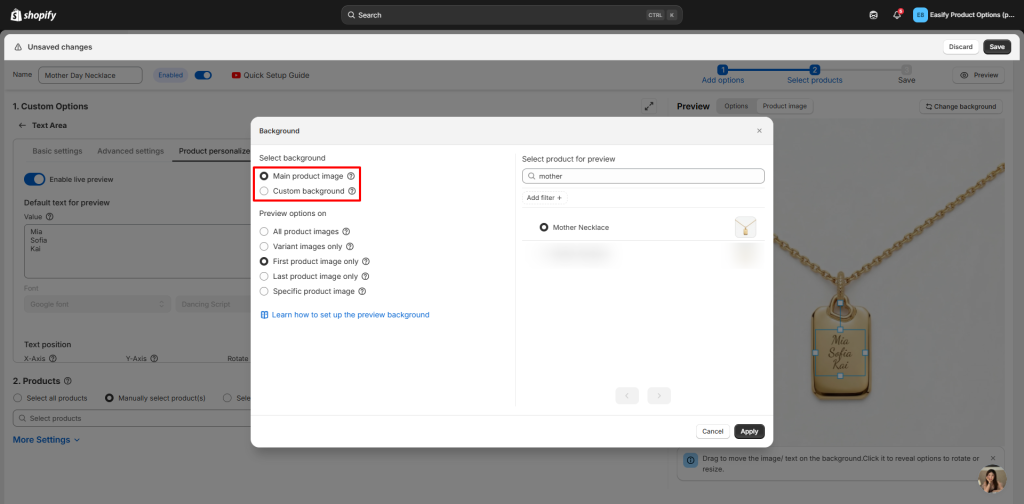Image resolution: width=1024 pixels, height=504 pixels.
Task: Select Specific product image radio button
Action: [264, 291]
